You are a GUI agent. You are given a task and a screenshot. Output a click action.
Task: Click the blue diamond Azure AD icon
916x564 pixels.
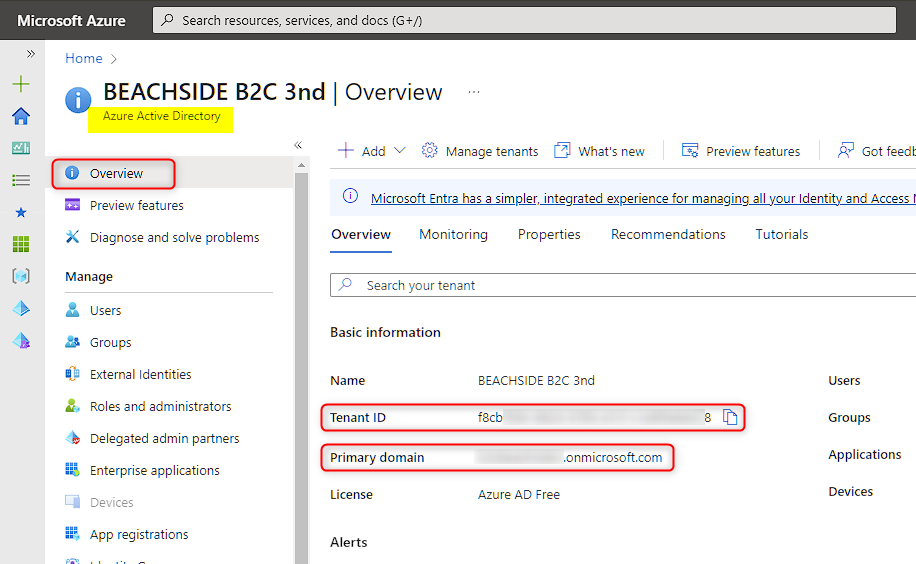pos(21,308)
